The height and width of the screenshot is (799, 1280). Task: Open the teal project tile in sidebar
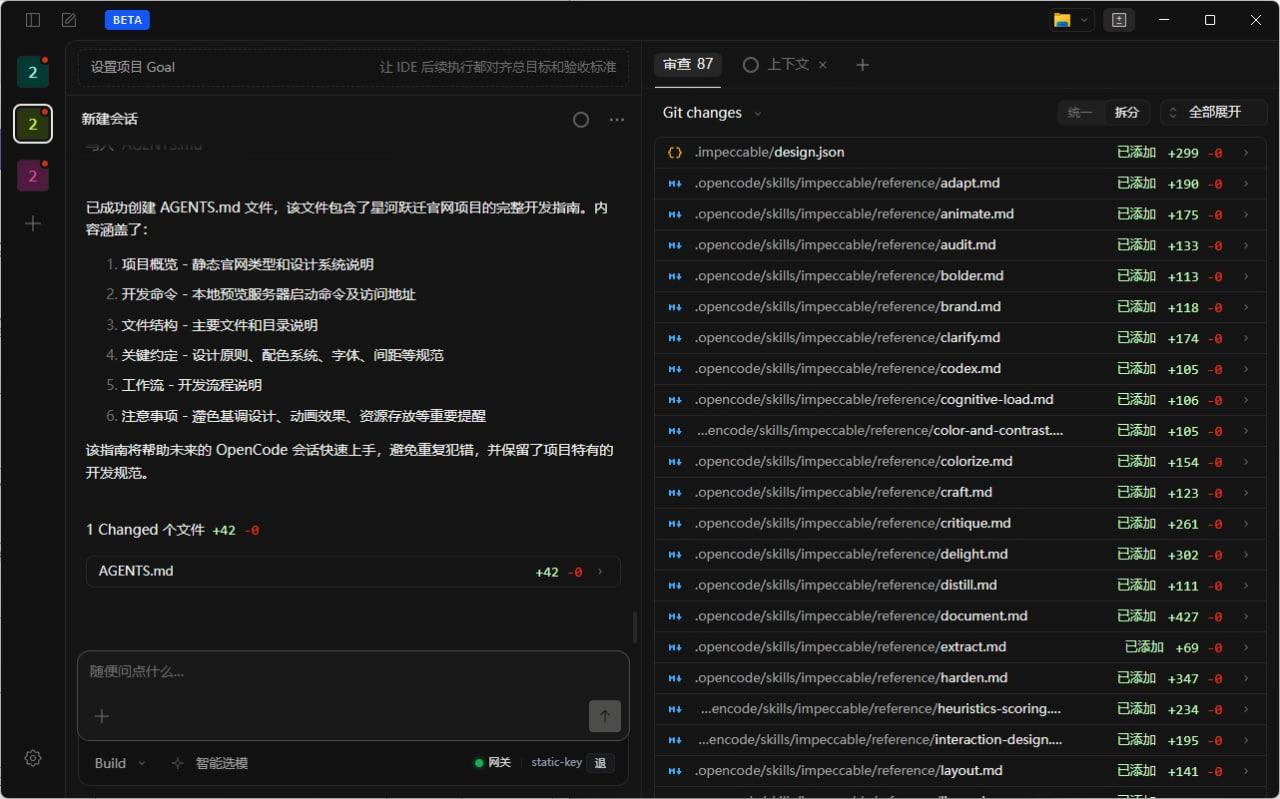(x=33, y=72)
